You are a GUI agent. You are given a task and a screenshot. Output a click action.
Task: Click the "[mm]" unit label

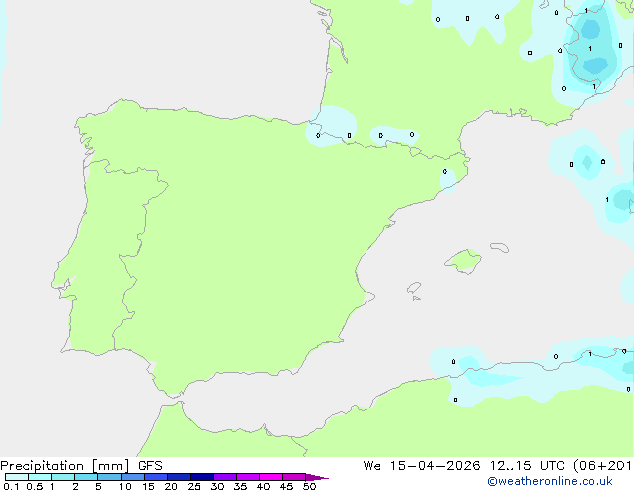click(x=110, y=466)
